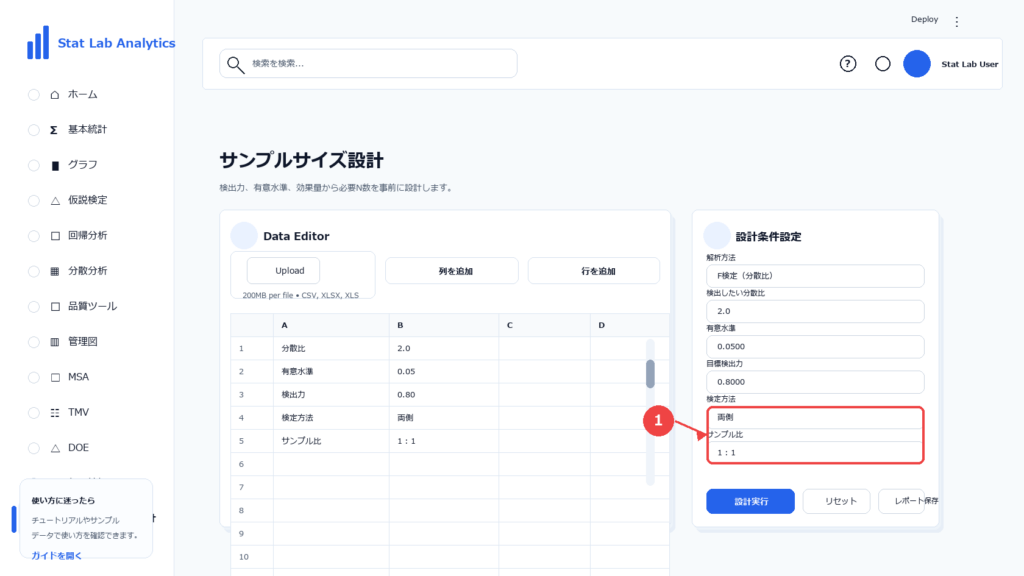1024x576 pixels.
Task: Select the radio circle for 回帰分析
Action: (x=34, y=236)
